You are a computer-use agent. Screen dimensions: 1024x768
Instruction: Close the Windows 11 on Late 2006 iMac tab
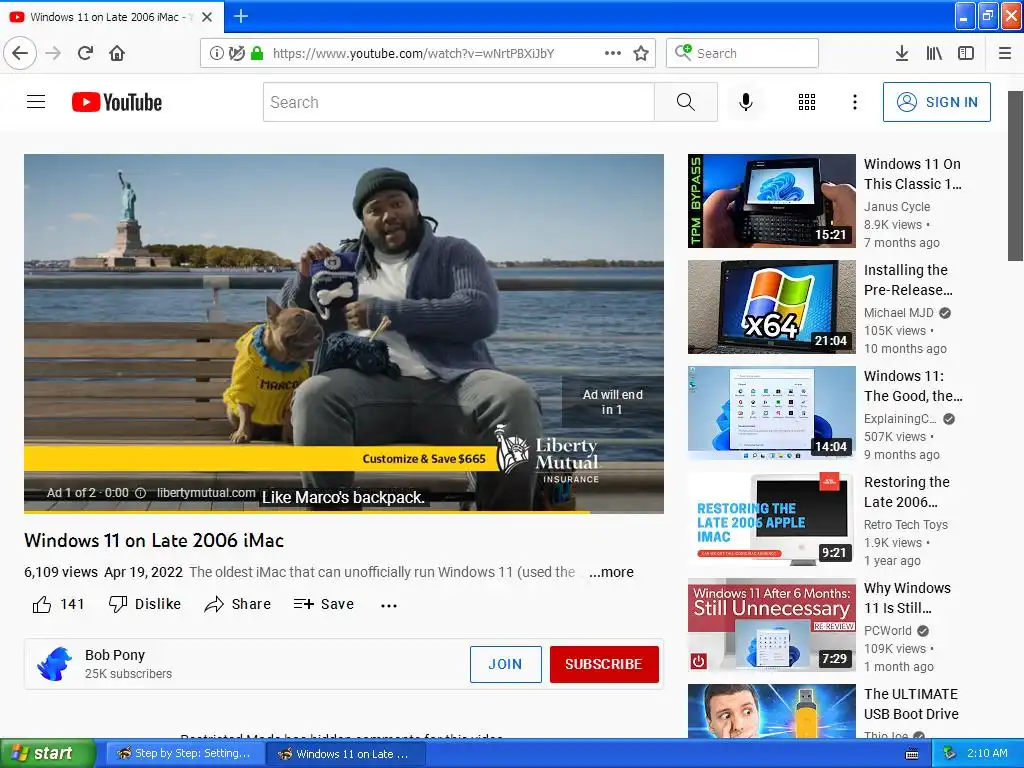coord(207,17)
